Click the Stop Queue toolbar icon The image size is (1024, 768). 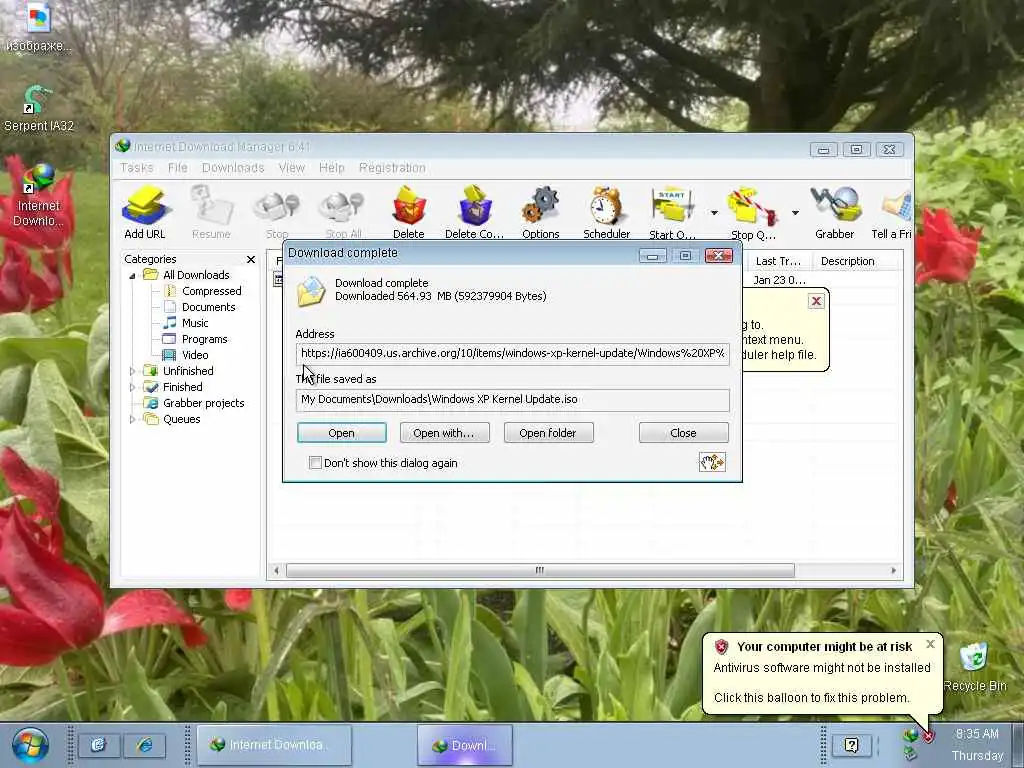point(753,212)
